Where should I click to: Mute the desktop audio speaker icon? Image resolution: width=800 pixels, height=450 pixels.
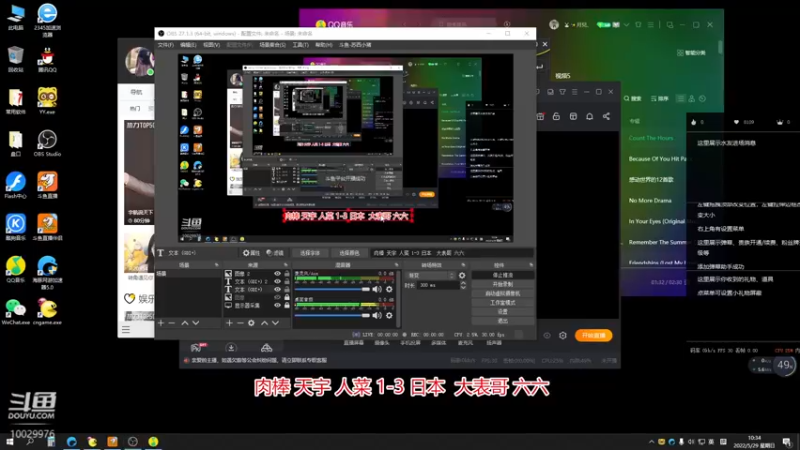tap(377, 316)
